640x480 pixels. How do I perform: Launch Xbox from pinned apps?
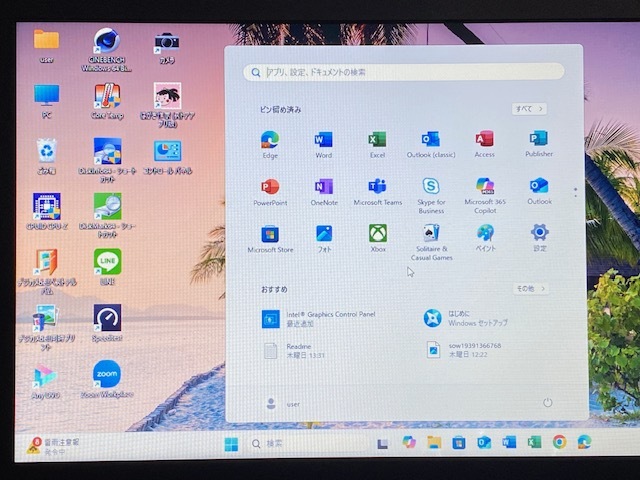point(378,238)
